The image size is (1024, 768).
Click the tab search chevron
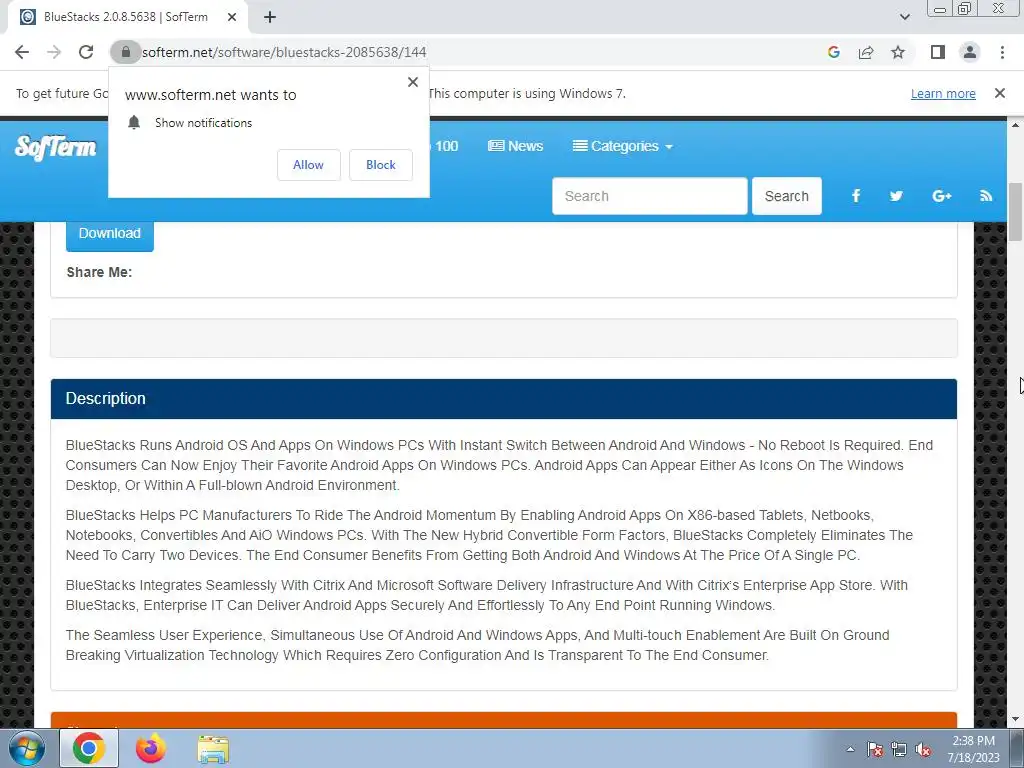tap(904, 17)
